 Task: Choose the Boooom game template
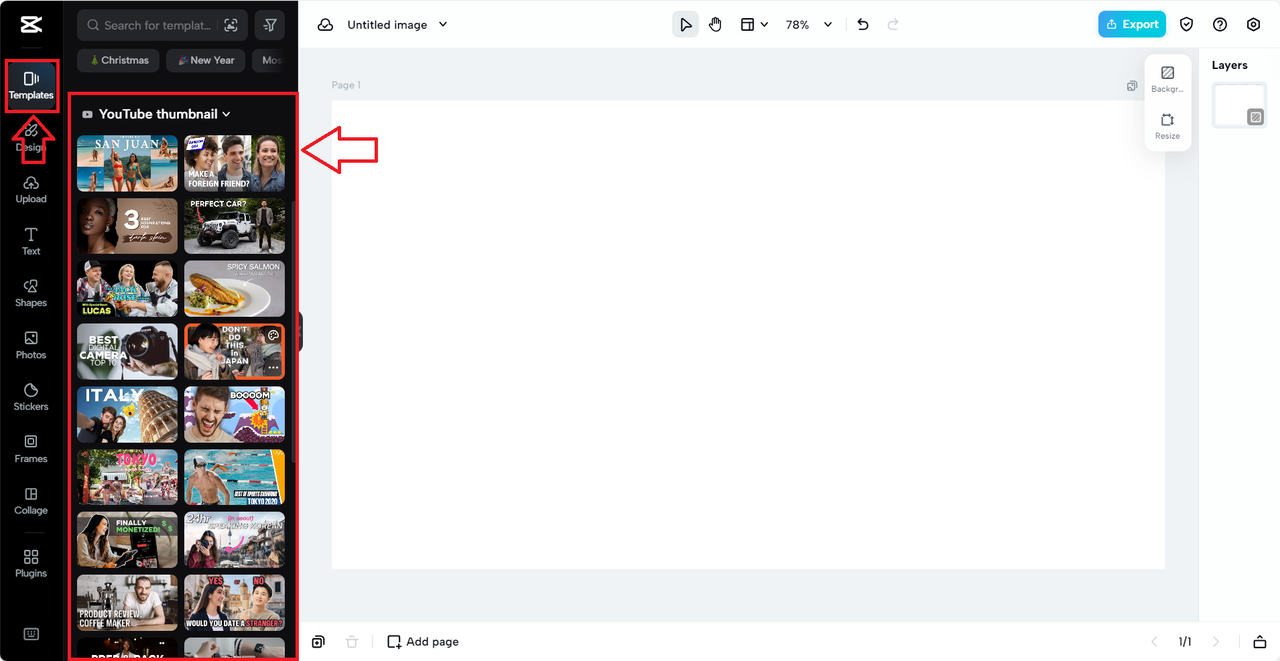point(234,414)
